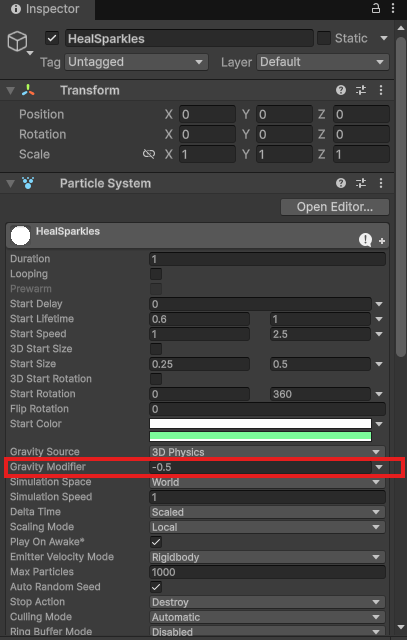Open Start Color mode dropdown arrow

click(x=379, y=424)
